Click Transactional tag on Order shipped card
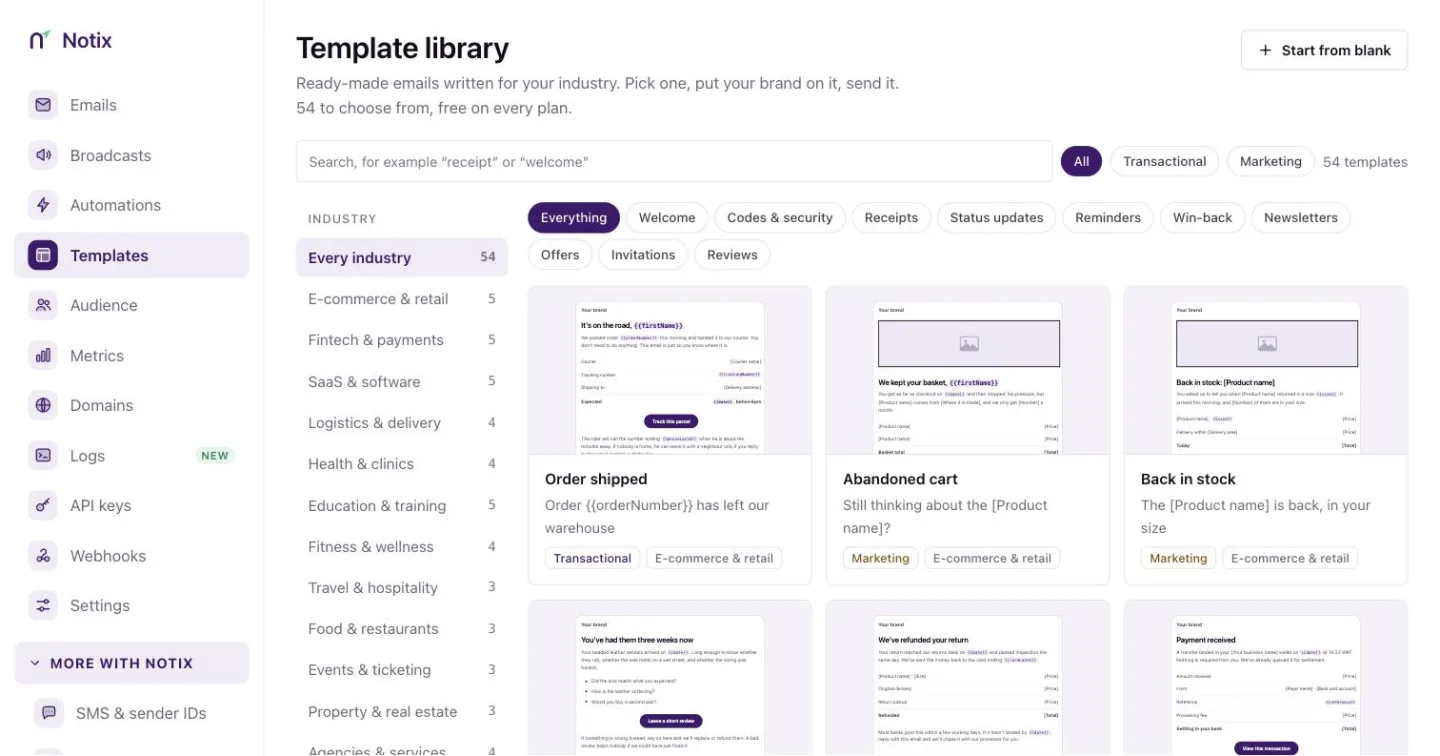This screenshot has width=1440, height=756. (593, 558)
